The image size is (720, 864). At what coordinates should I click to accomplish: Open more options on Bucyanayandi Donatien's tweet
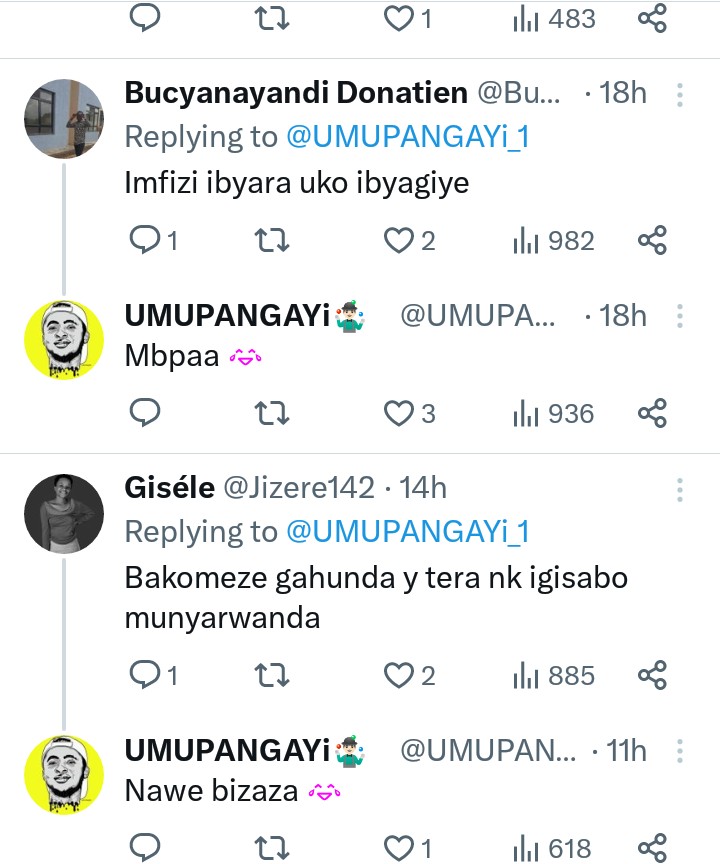point(680,94)
